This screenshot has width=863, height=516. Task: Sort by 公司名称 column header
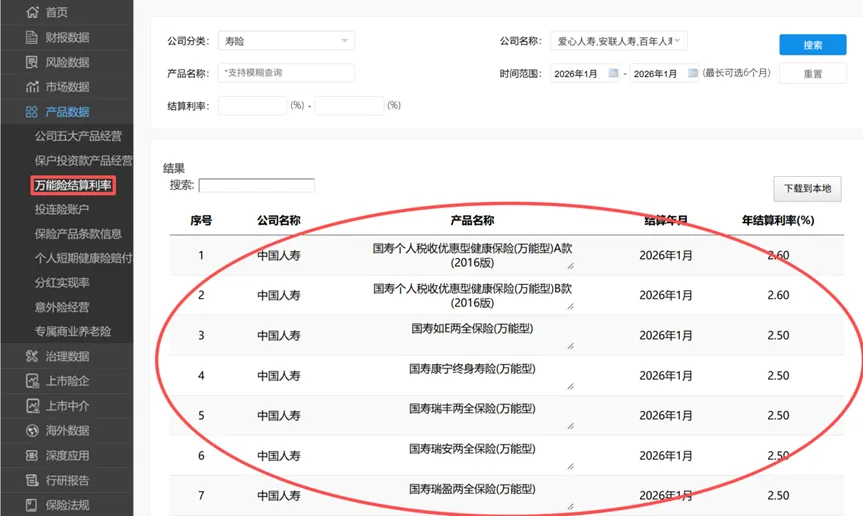point(278,221)
